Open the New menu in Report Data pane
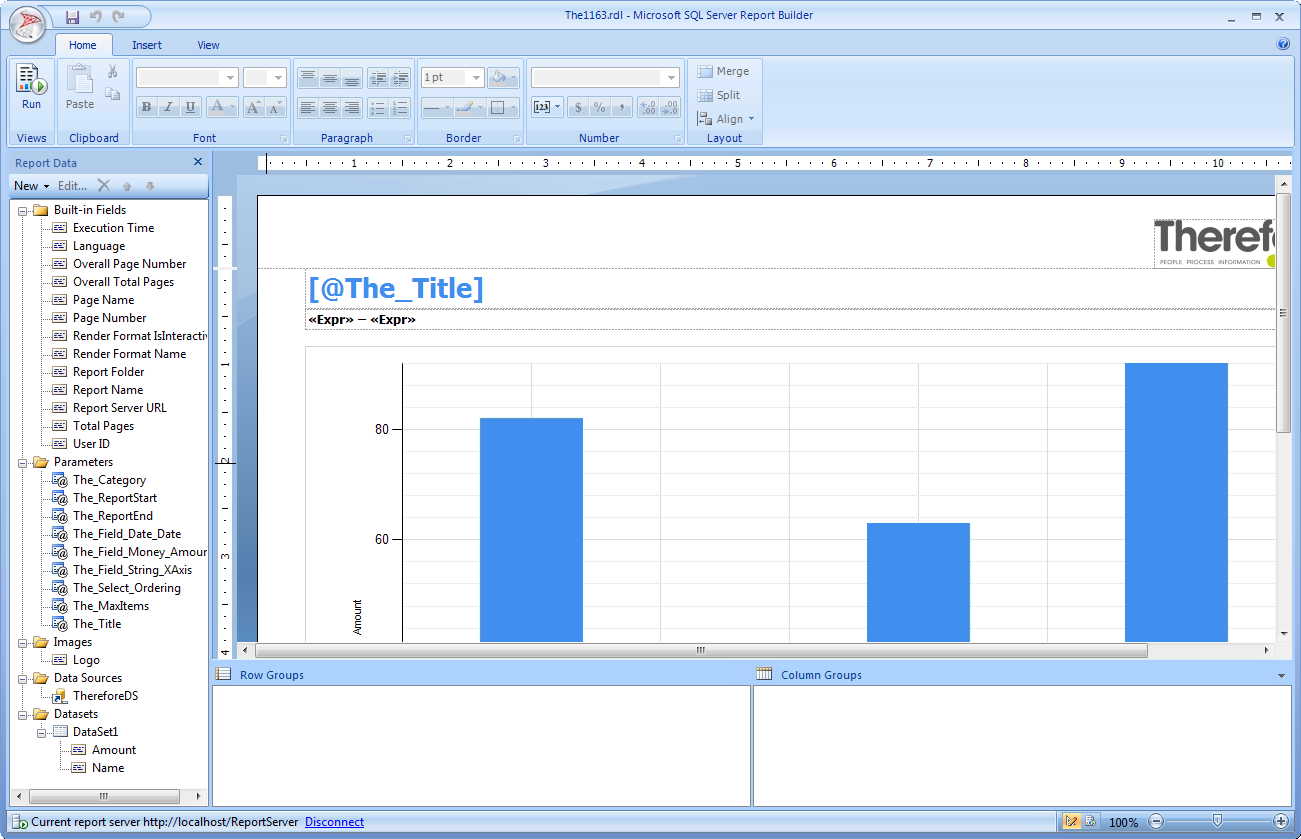The width and height of the screenshot is (1301, 839). pyautogui.click(x=29, y=185)
